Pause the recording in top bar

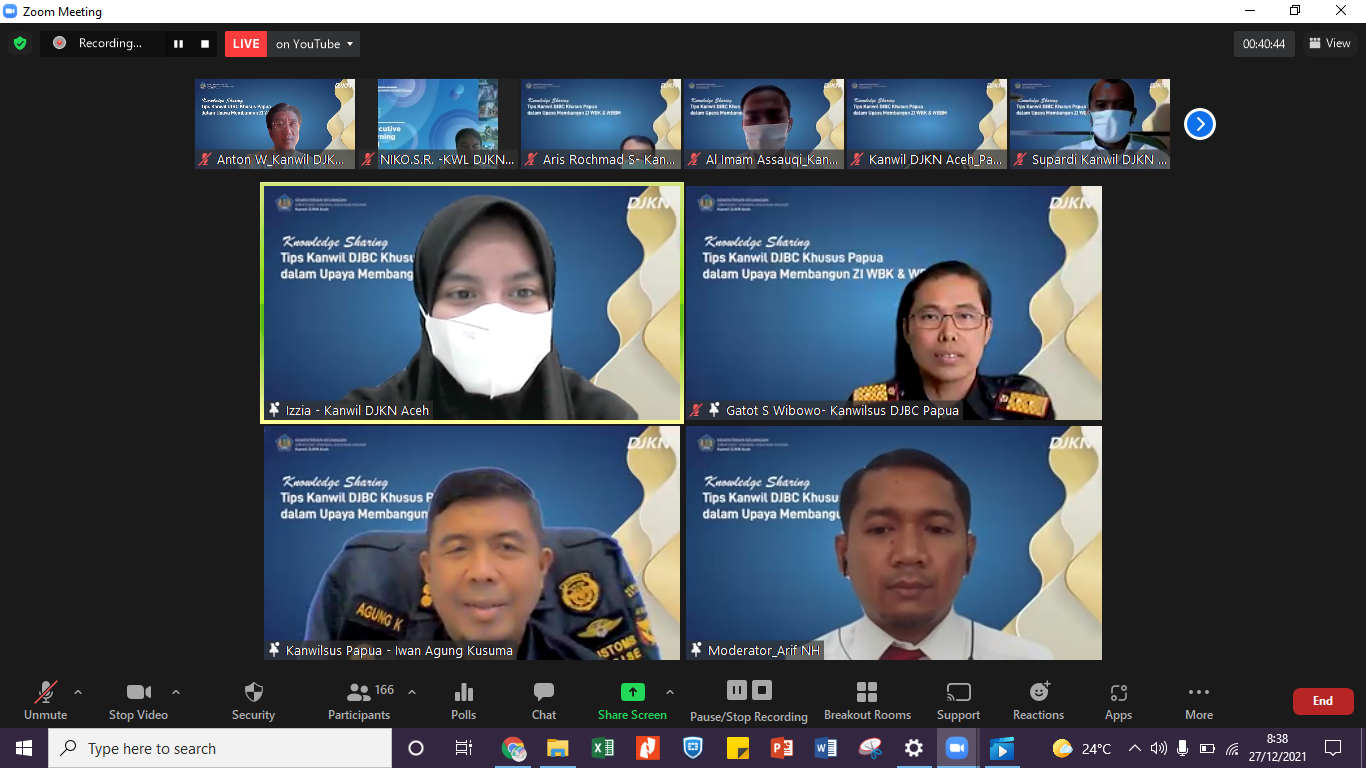click(x=178, y=44)
